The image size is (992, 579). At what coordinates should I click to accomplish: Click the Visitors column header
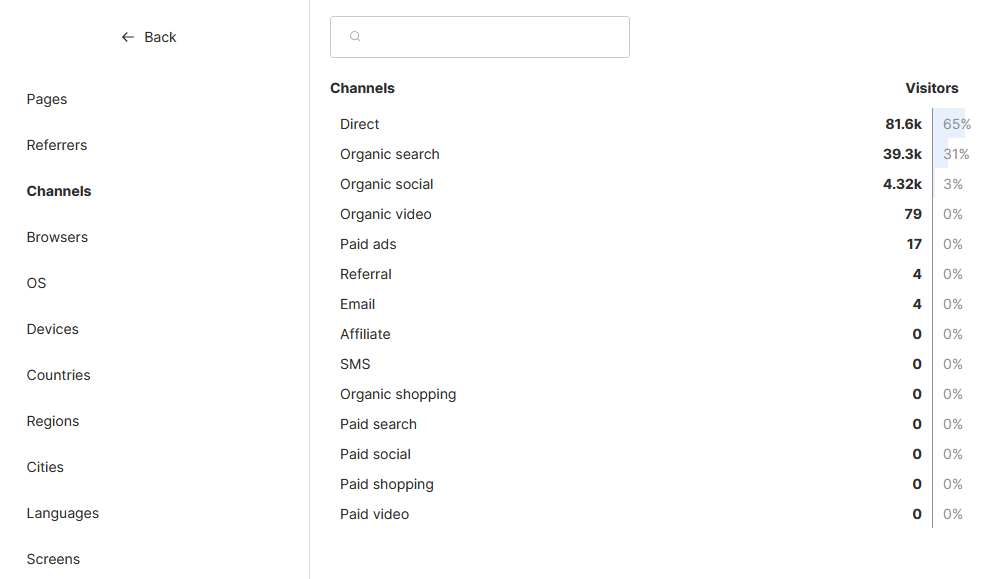tap(931, 88)
